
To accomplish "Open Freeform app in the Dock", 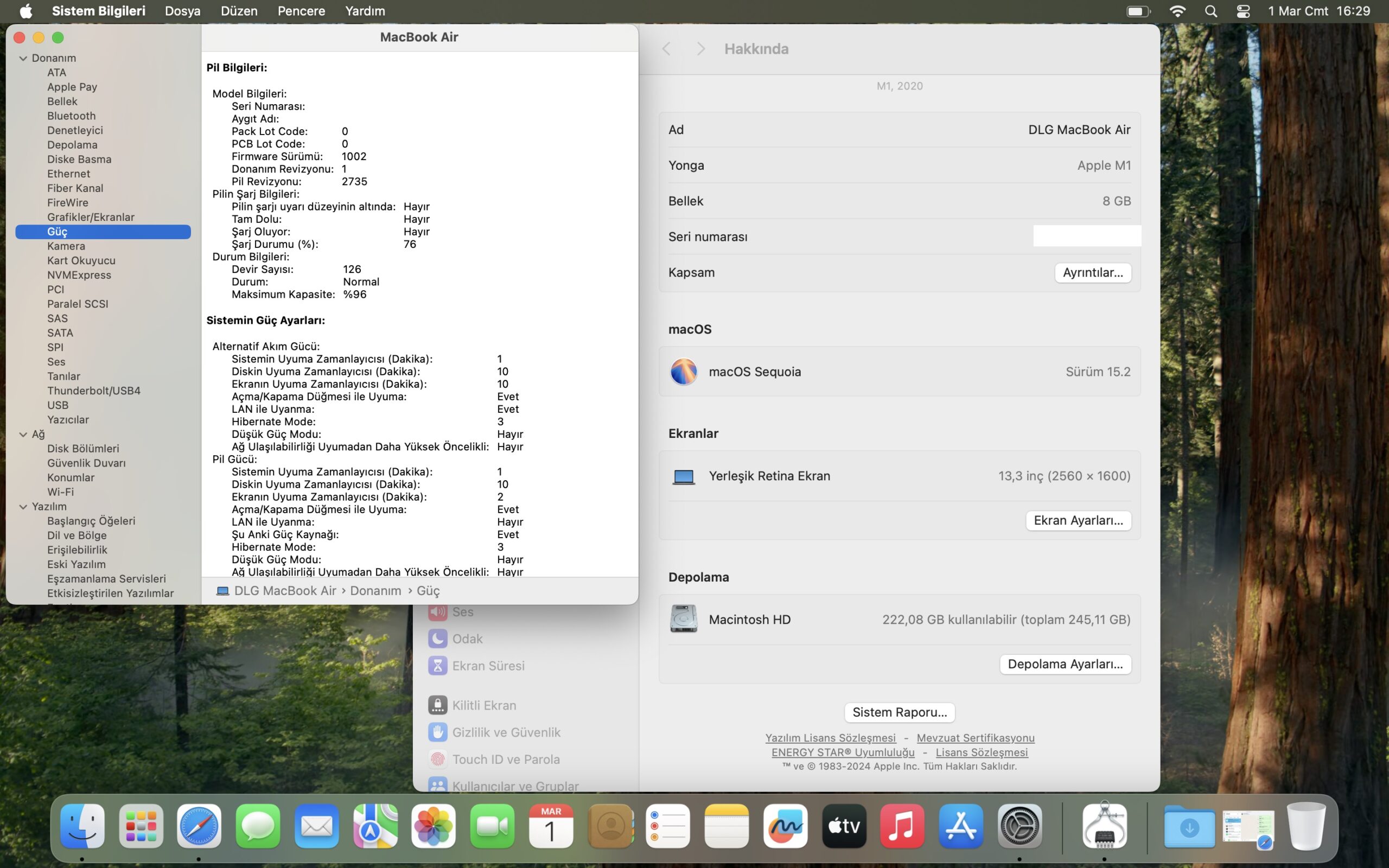I will pyautogui.click(x=786, y=826).
